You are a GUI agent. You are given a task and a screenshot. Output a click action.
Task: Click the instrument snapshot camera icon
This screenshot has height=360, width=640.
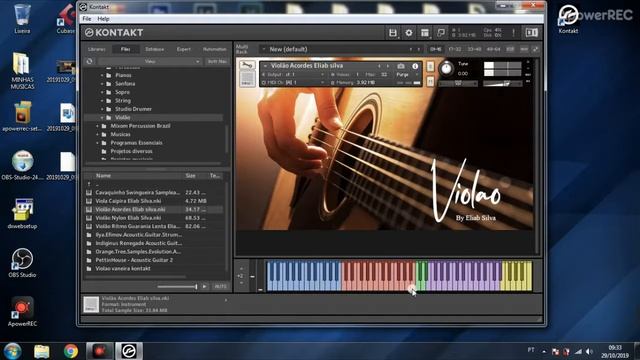tap(401, 66)
